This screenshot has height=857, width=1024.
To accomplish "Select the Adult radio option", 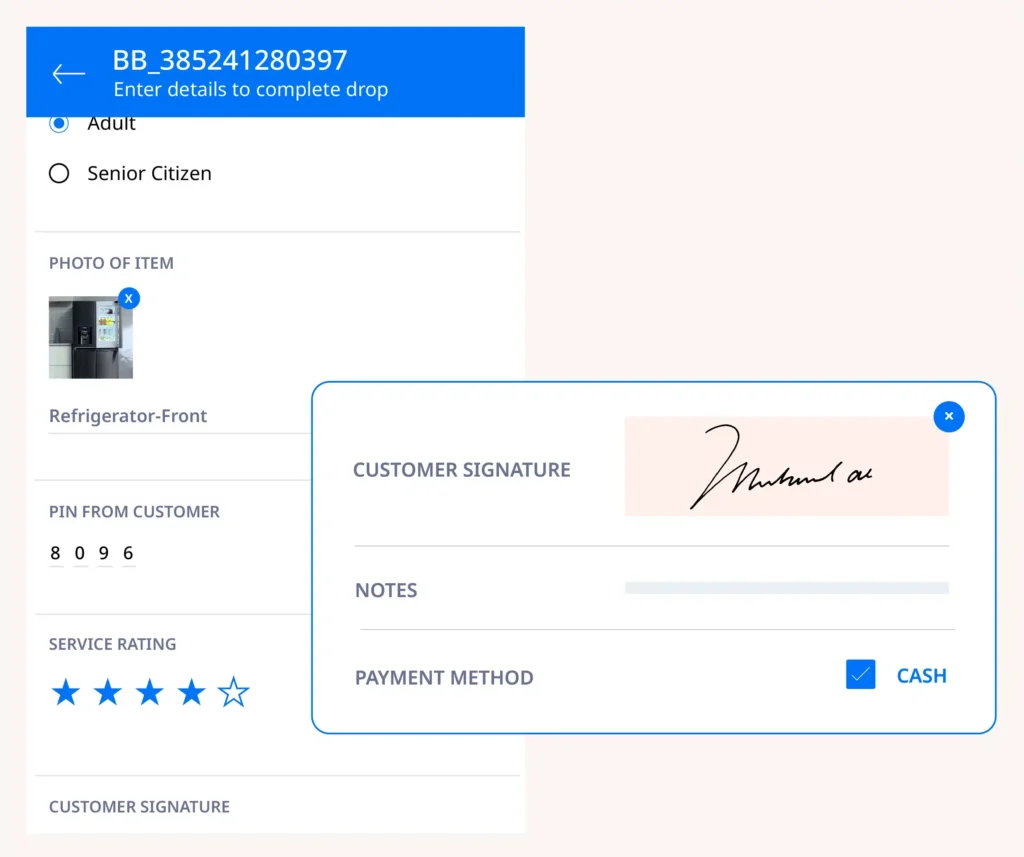I will click(59, 124).
